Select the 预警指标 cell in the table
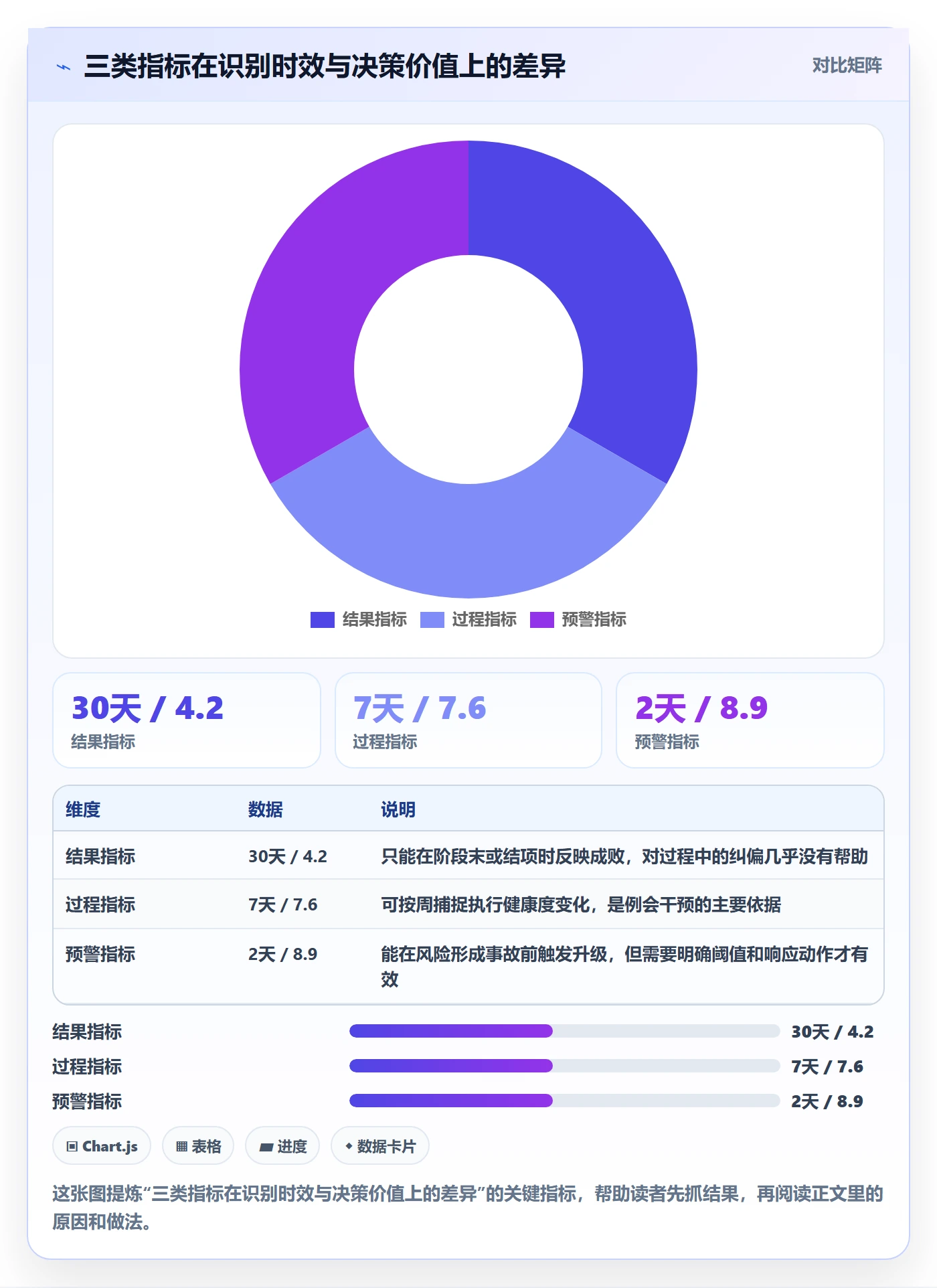The width and height of the screenshot is (937, 1288). point(100,954)
